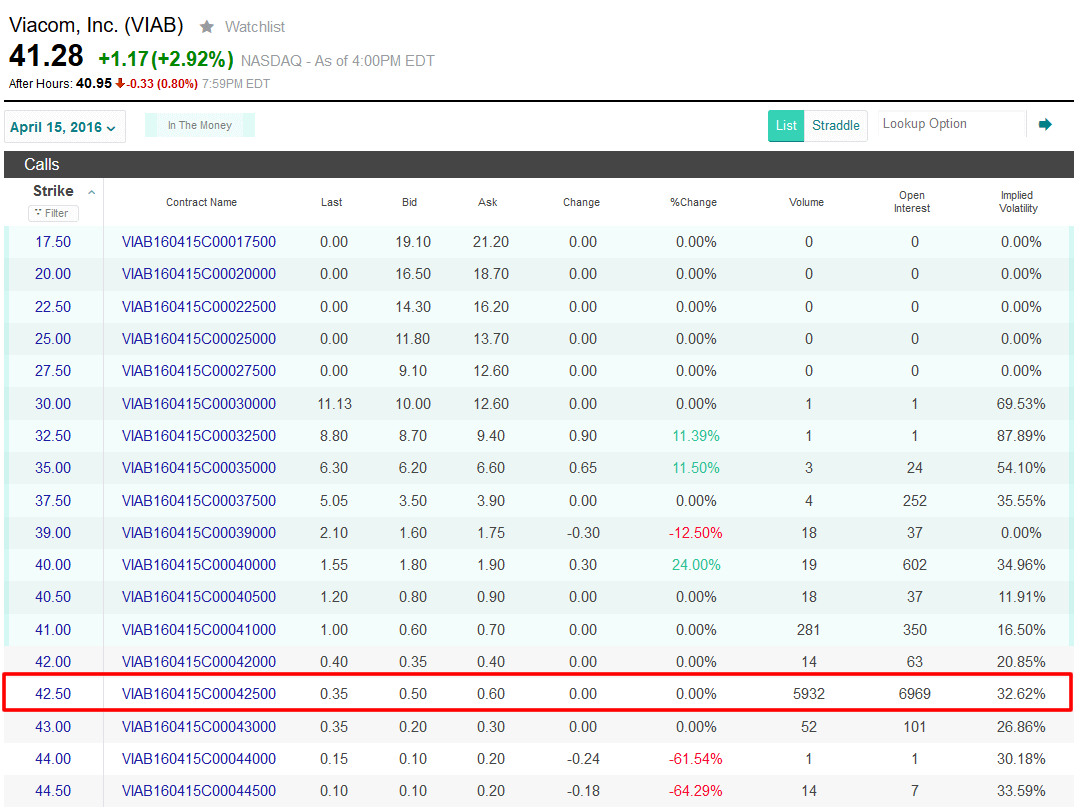Open contract VIAB160415C00027500
Screen dimensions: 1082x807
199,371
